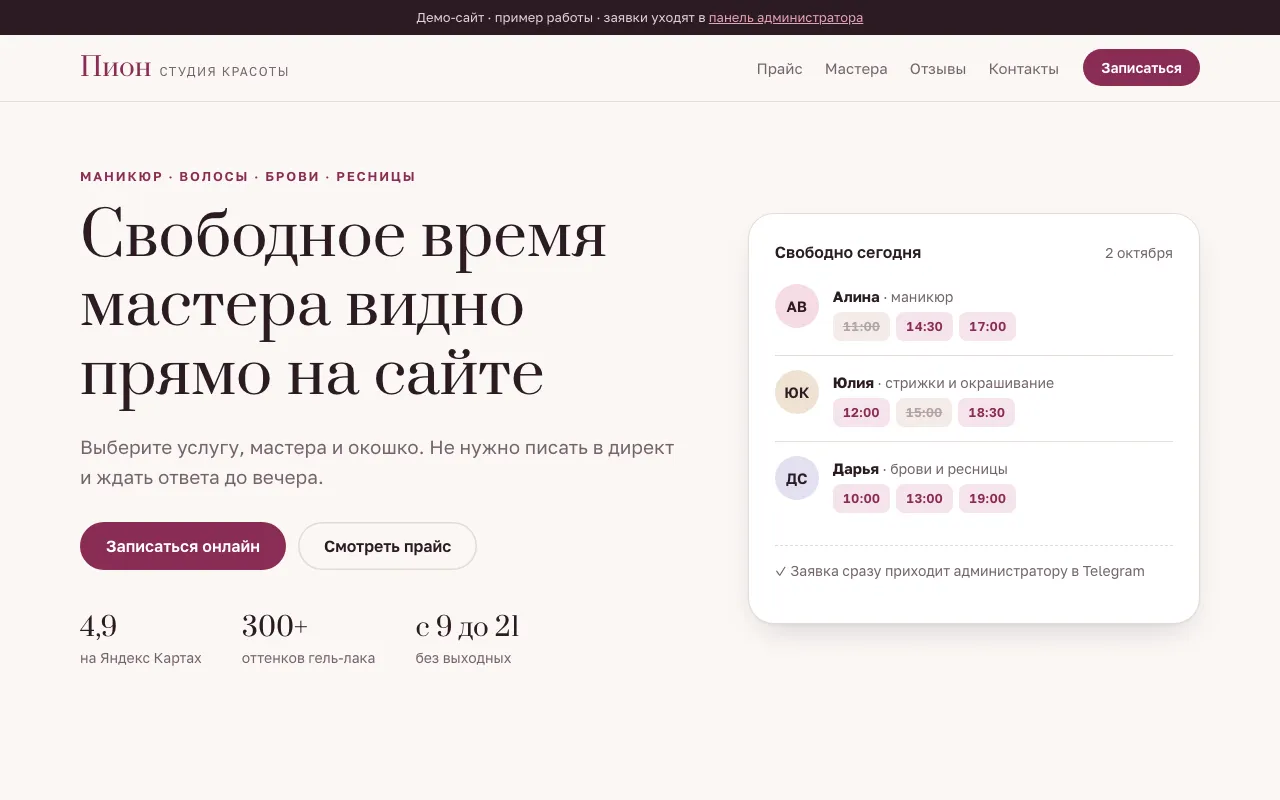Screen dimensions: 1280x800
Task: Select the 19:00 slot for Дарья
Action: pos(987,498)
